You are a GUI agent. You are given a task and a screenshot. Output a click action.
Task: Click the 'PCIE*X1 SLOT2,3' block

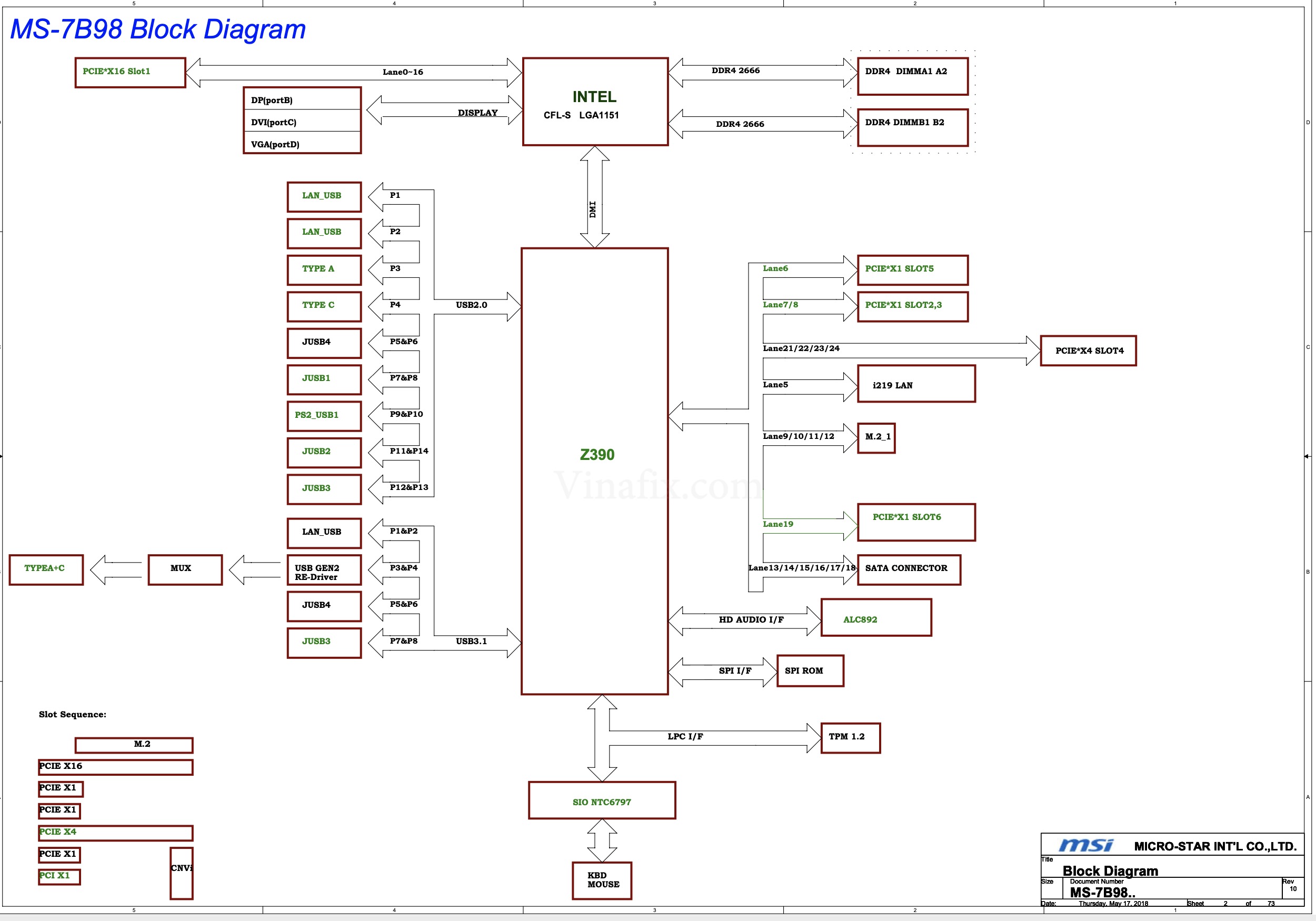[x=912, y=307]
